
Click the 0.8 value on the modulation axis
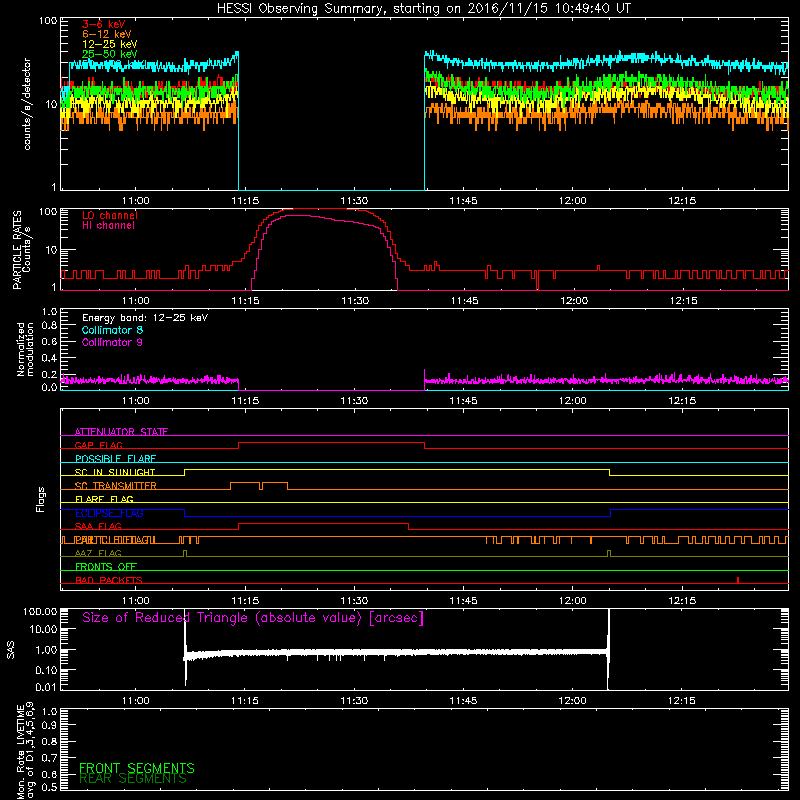pyautogui.click(x=49, y=326)
